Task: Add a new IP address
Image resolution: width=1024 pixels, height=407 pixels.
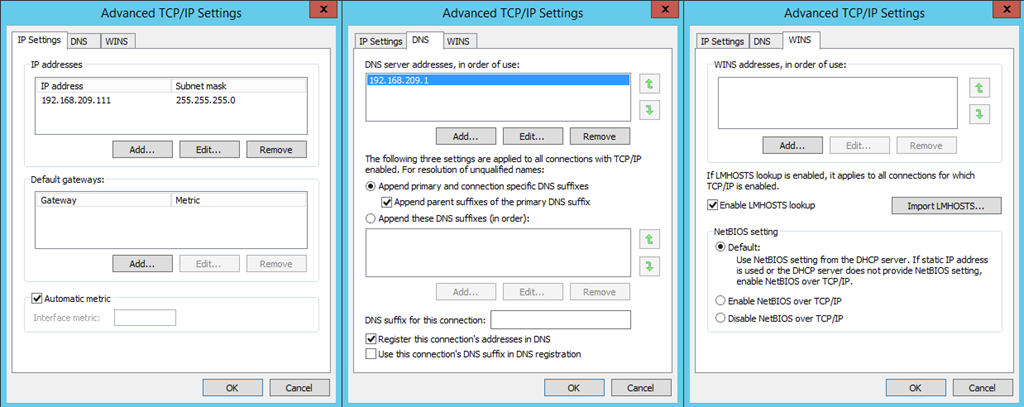Action: [142, 150]
